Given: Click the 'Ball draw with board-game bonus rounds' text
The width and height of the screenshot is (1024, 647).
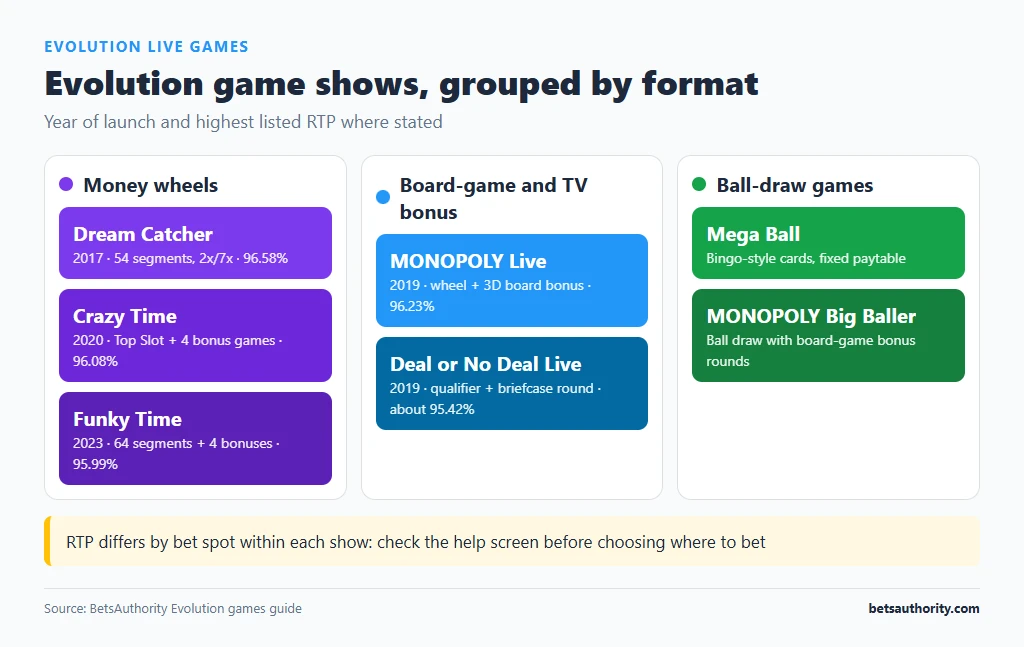Looking at the screenshot, I should point(810,351).
